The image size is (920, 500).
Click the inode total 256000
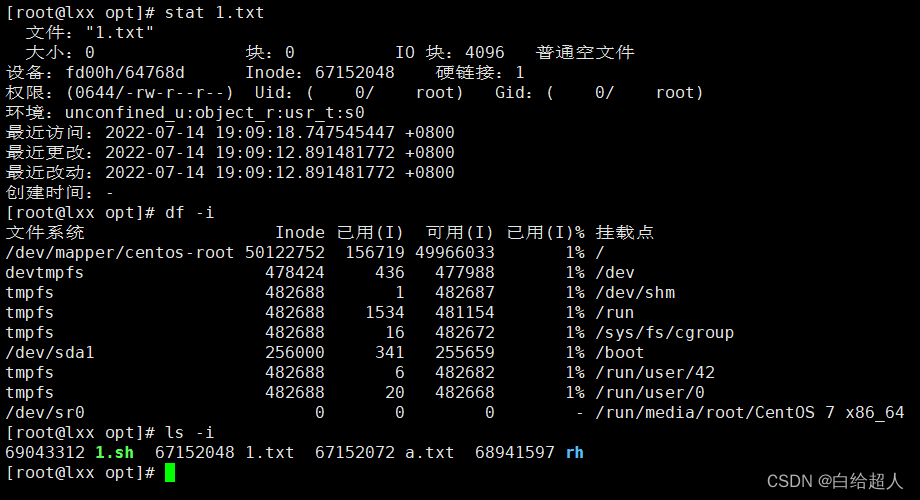[x=295, y=352]
